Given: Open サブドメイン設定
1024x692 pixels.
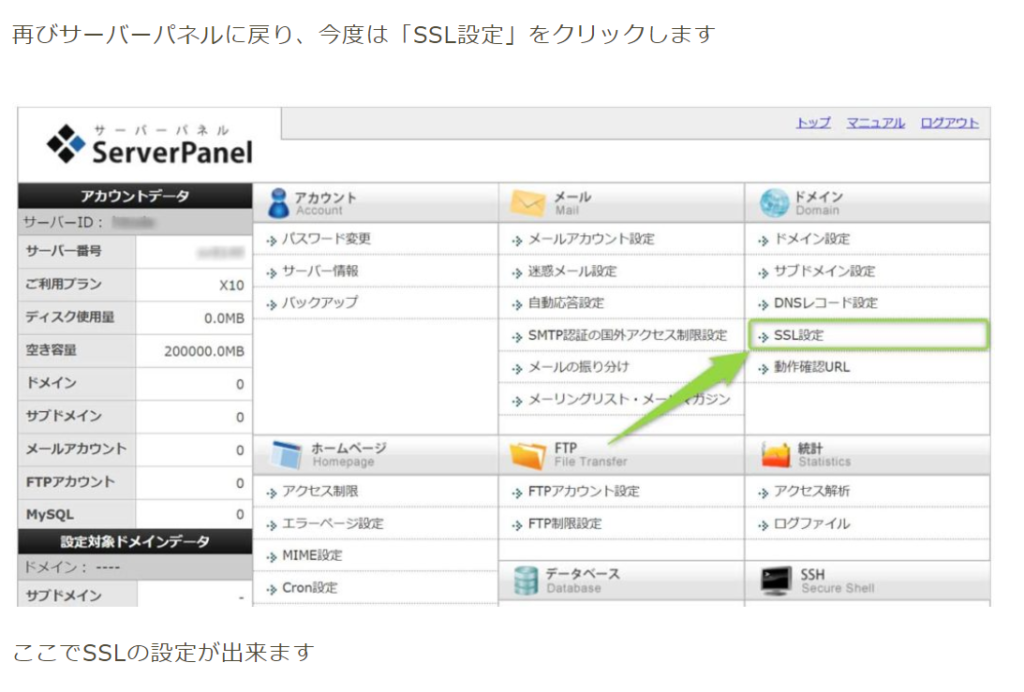Looking at the screenshot, I should 824,271.
